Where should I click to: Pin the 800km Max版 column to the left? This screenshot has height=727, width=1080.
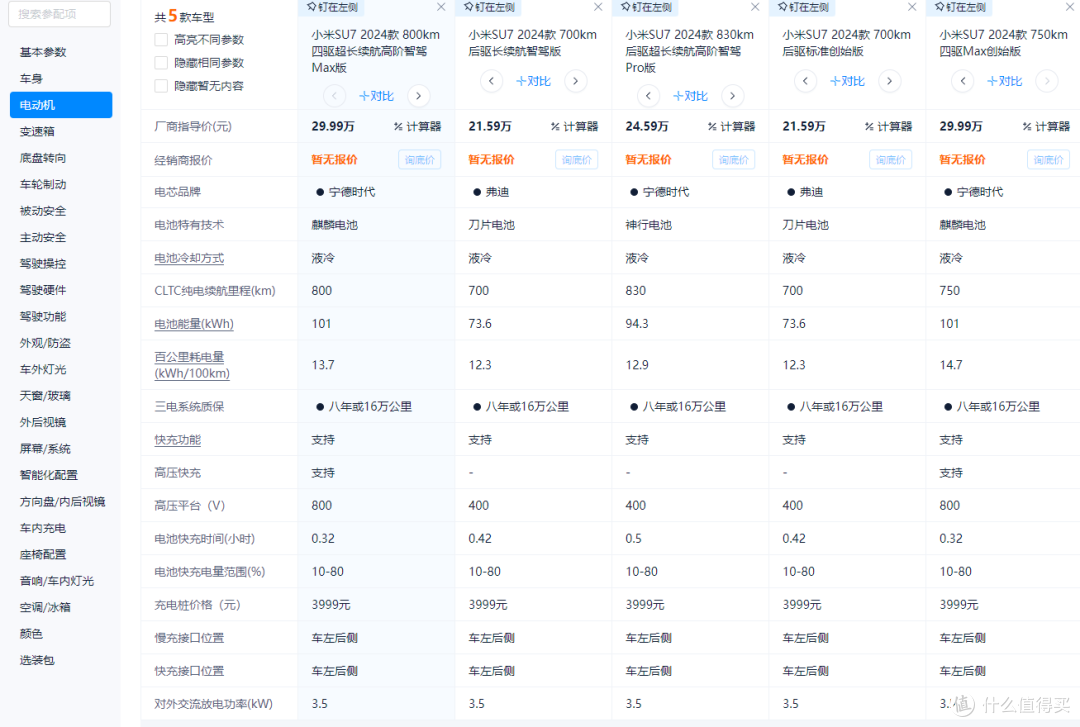333,7
